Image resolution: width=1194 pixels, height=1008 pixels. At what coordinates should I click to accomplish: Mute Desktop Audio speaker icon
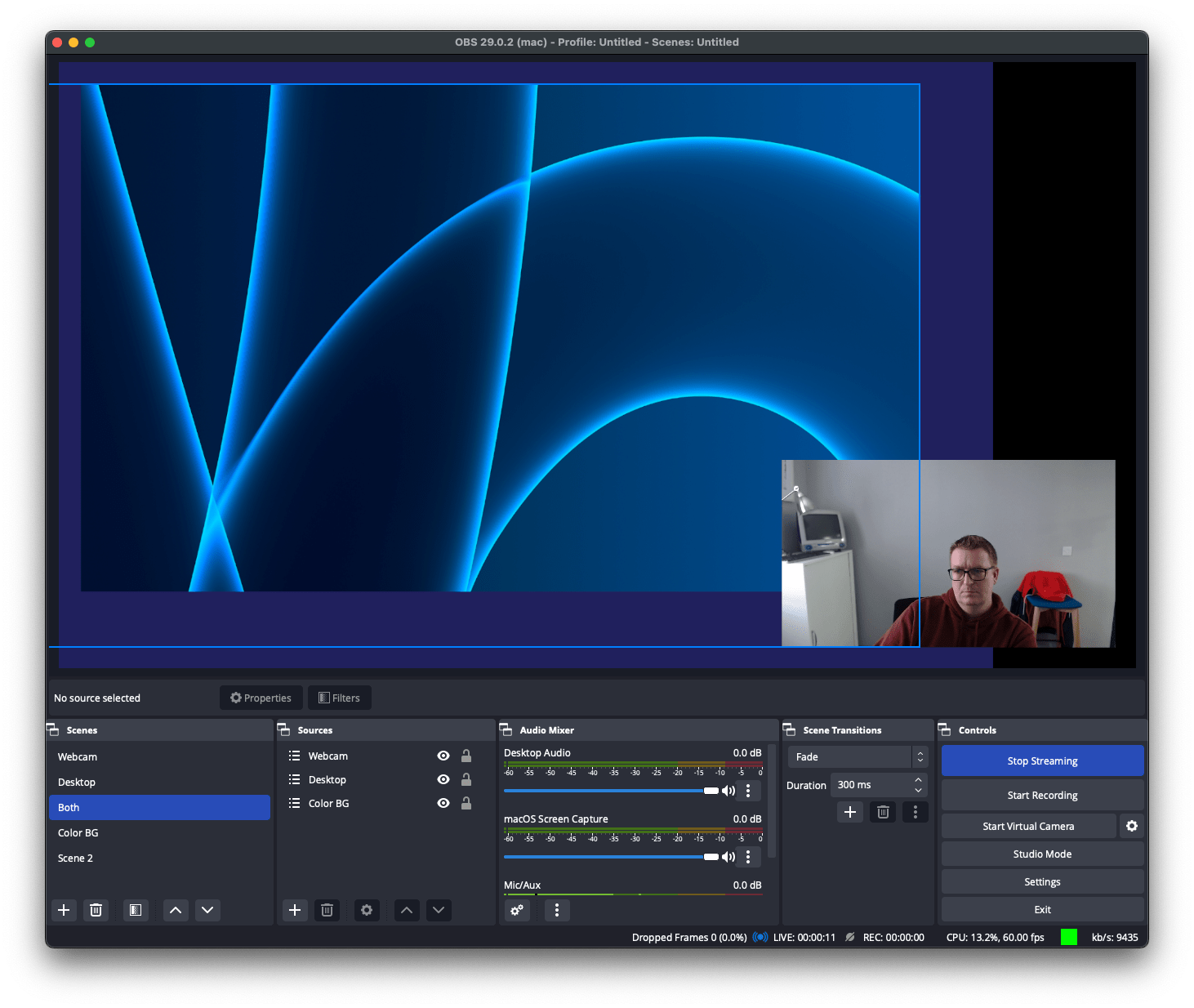point(728,791)
